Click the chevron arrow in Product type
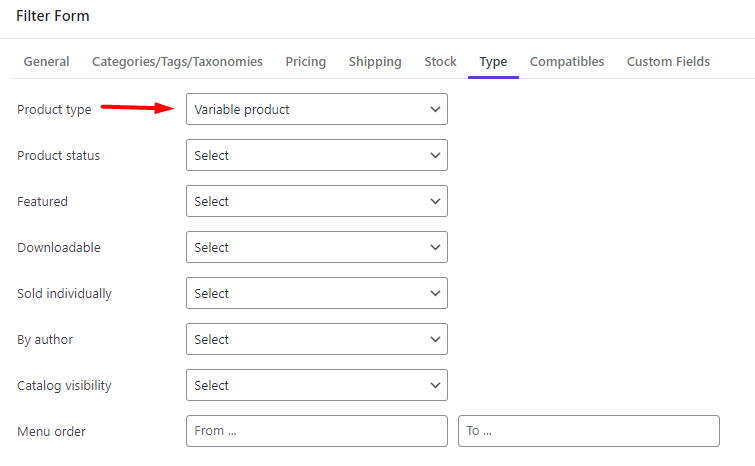755x466 pixels. (x=435, y=109)
